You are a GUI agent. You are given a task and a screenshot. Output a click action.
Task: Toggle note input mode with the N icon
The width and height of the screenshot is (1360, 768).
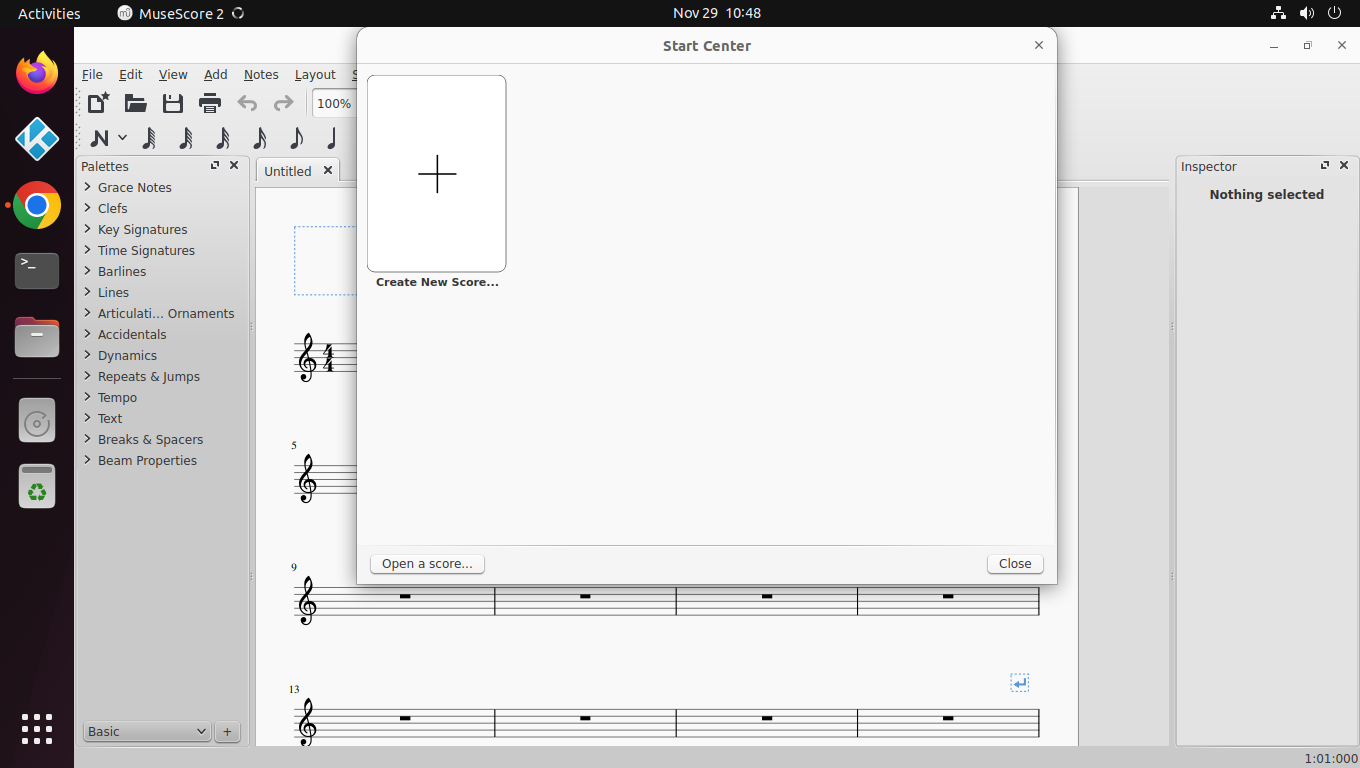pos(101,138)
